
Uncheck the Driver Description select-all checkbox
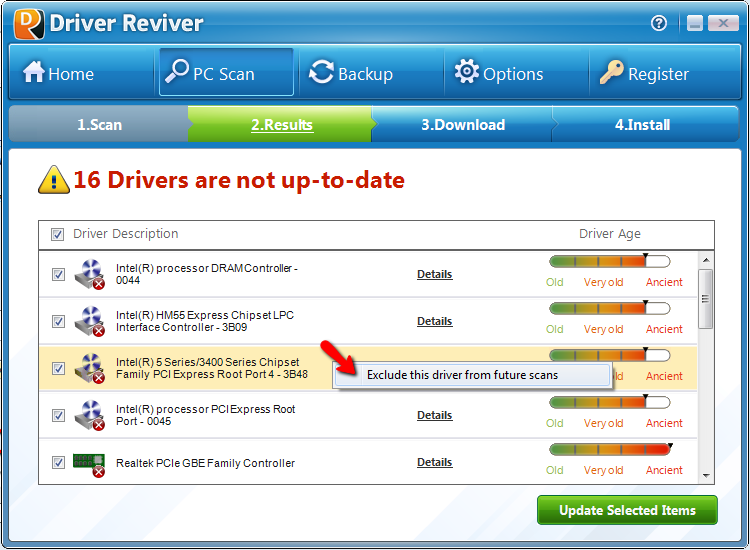(x=58, y=235)
